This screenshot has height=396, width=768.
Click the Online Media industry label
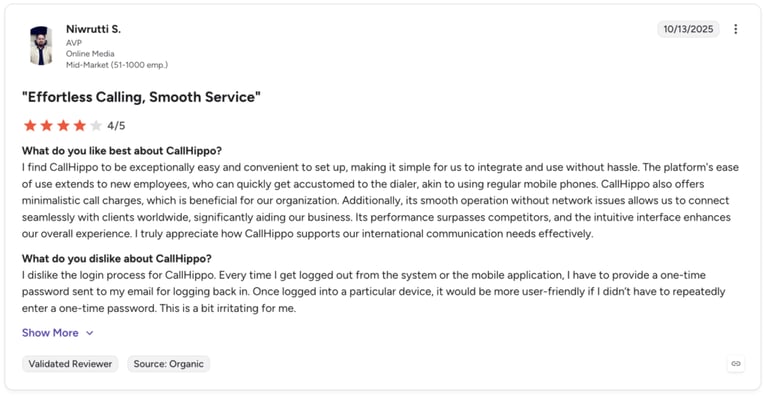point(90,54)
